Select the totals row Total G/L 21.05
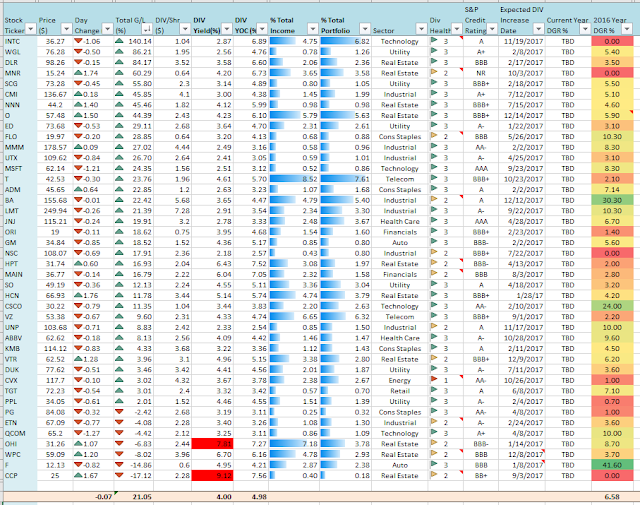Image resolution: width=640 pixels, height=505 pixels. tap(133, 497)
